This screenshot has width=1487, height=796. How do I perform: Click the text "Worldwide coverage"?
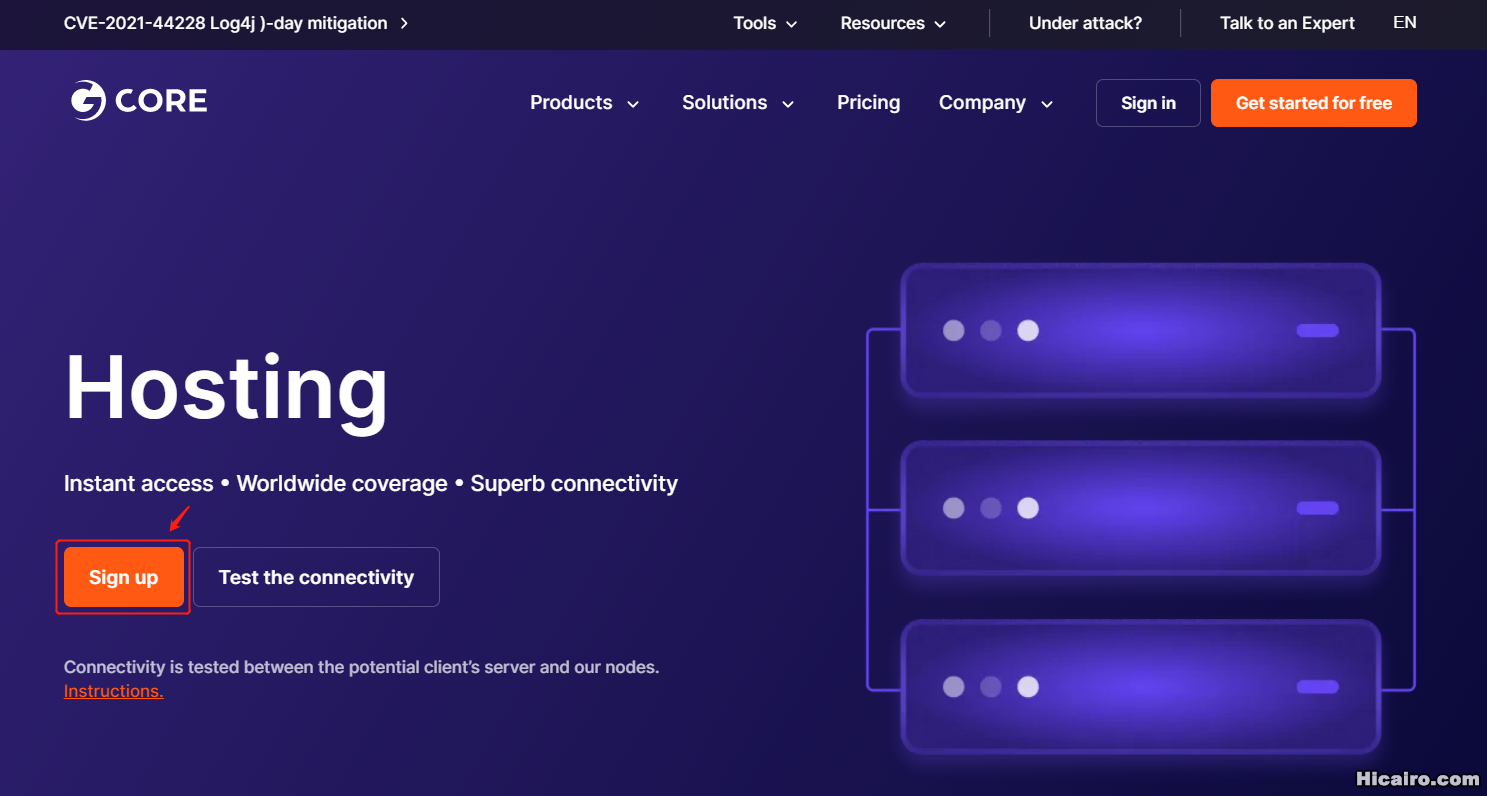point(342,483)
